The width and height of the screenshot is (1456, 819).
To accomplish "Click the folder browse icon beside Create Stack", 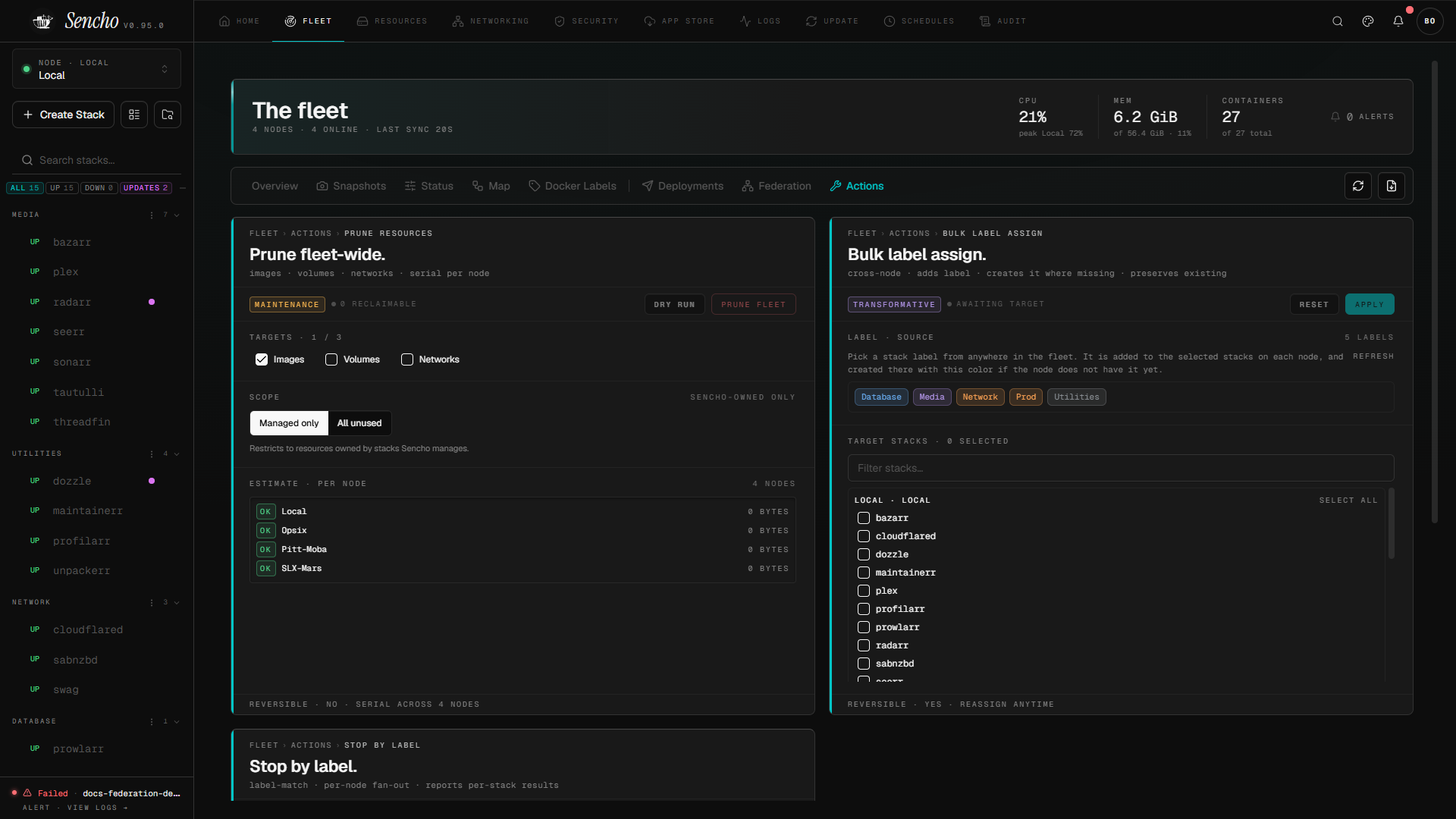I will 168,115.
